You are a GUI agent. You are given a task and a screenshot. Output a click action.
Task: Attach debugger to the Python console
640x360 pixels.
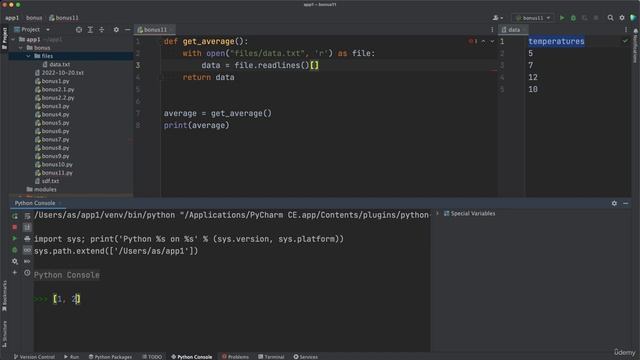(15, 250)
